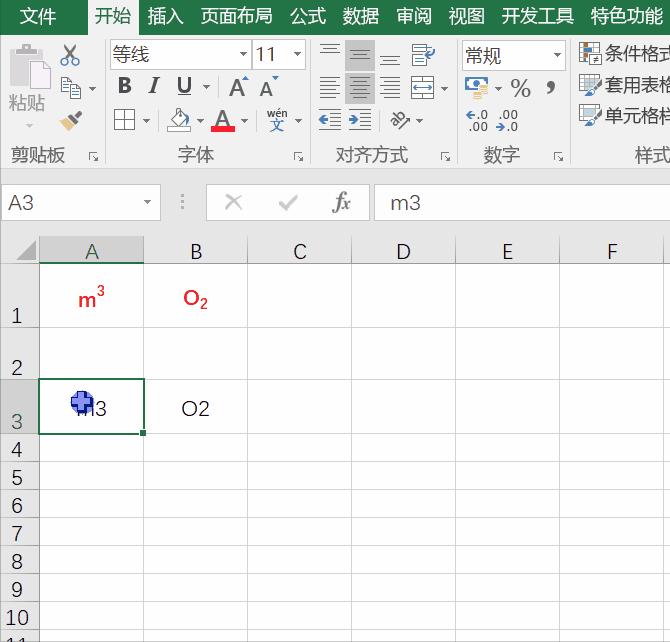The width and height of the screenshot is (670, 642).
Task: Switch to the 数据 Data tab
Action: tap(361, 16)
